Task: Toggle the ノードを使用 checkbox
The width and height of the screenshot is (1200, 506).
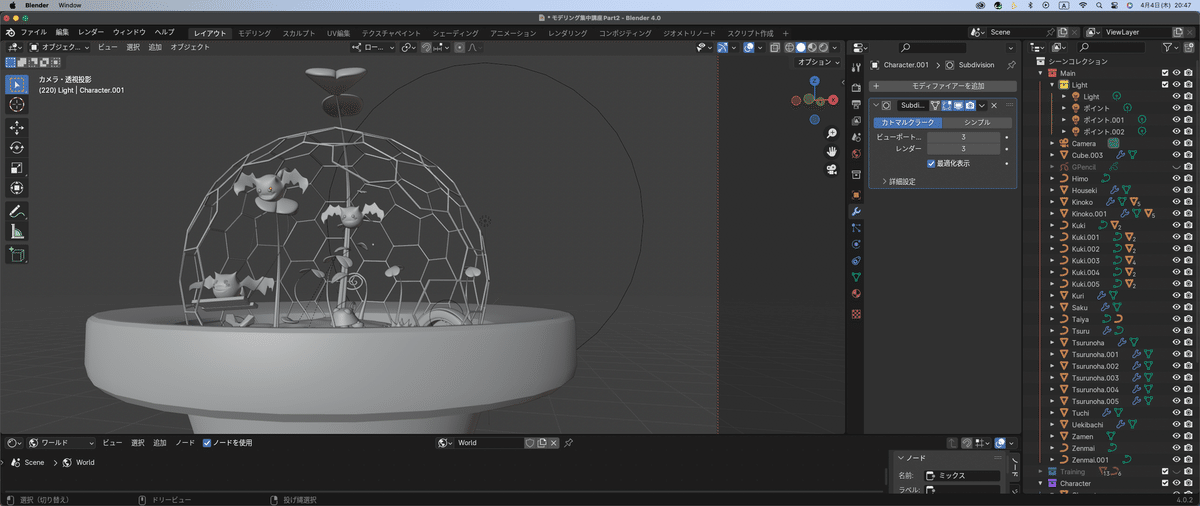Action: (207, 443)
